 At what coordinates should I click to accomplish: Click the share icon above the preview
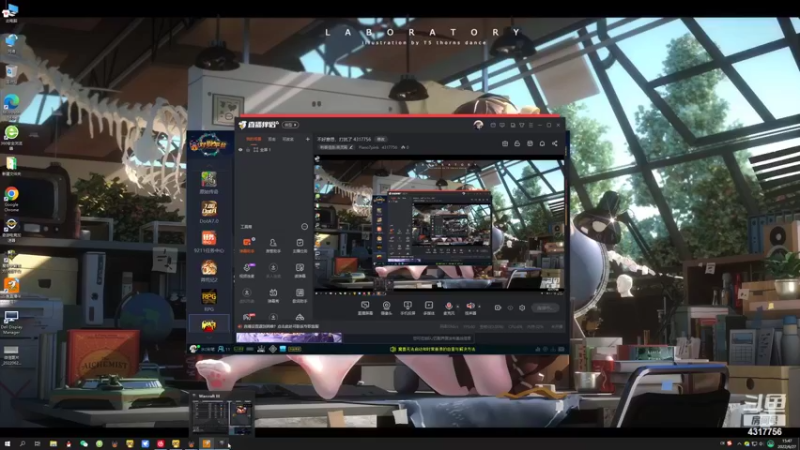[x=555, y=144]
